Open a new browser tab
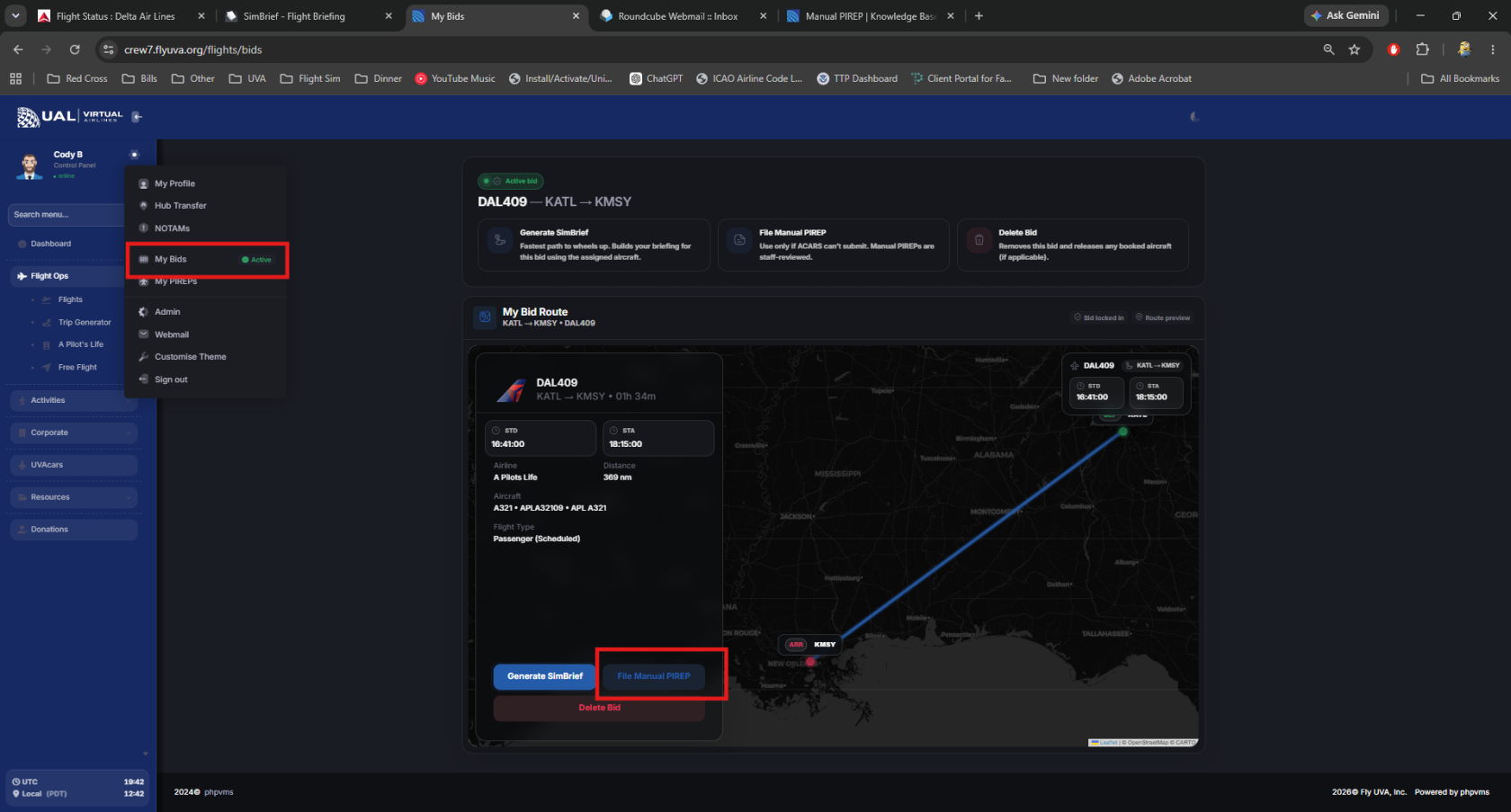The height and width of the screenshot is (812, 1511). pos(979,16)
